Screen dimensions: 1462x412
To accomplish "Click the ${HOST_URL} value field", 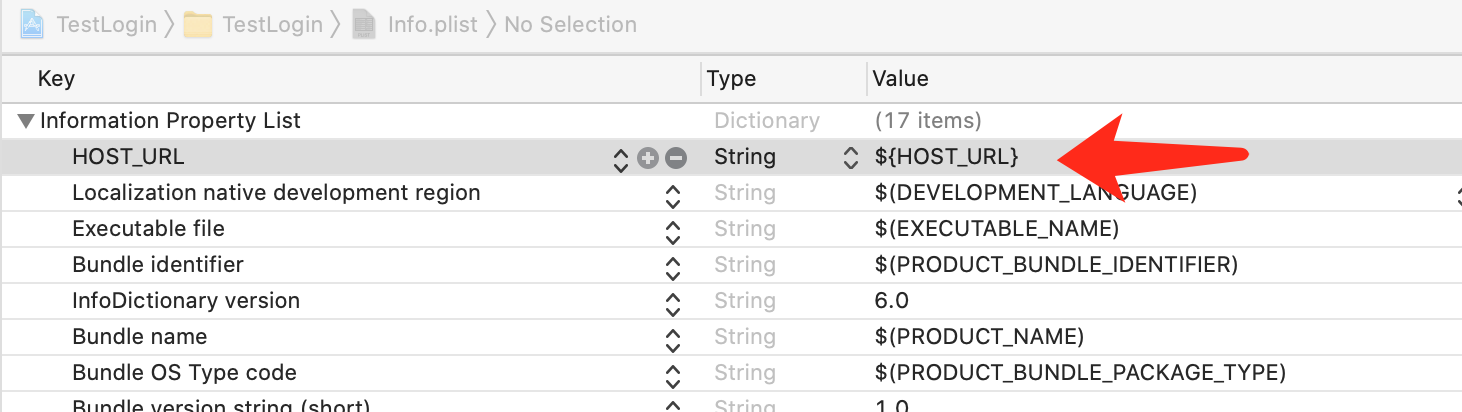I will (x=946, y=157).
